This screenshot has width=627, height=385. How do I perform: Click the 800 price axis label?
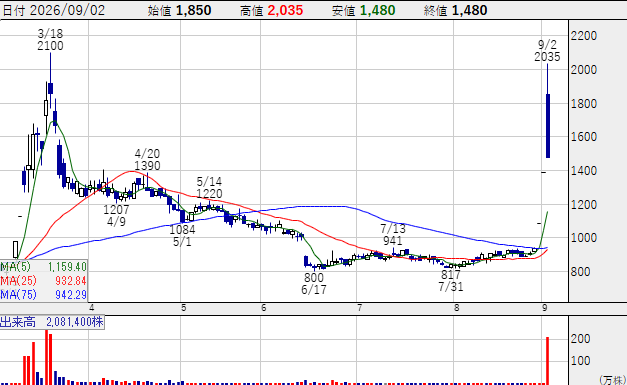(x=581, y=272)
